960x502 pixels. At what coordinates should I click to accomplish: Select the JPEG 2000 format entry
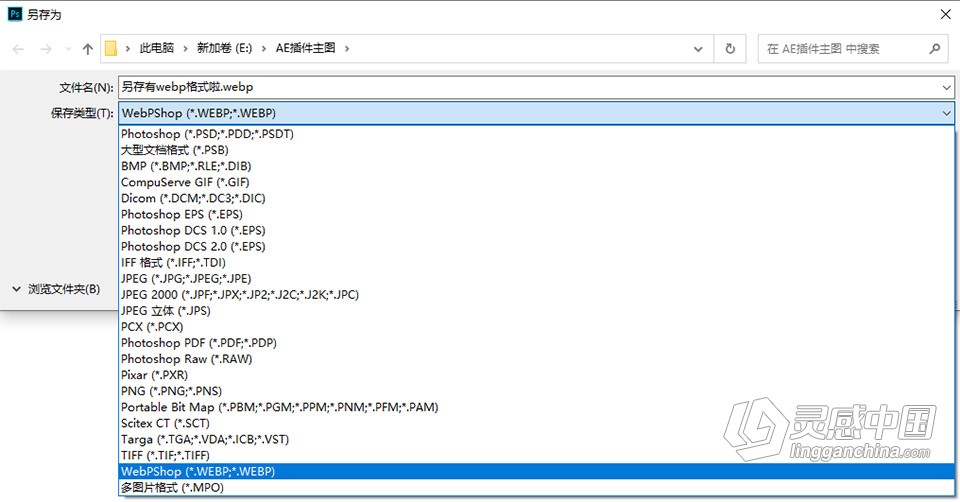[536, 294]
